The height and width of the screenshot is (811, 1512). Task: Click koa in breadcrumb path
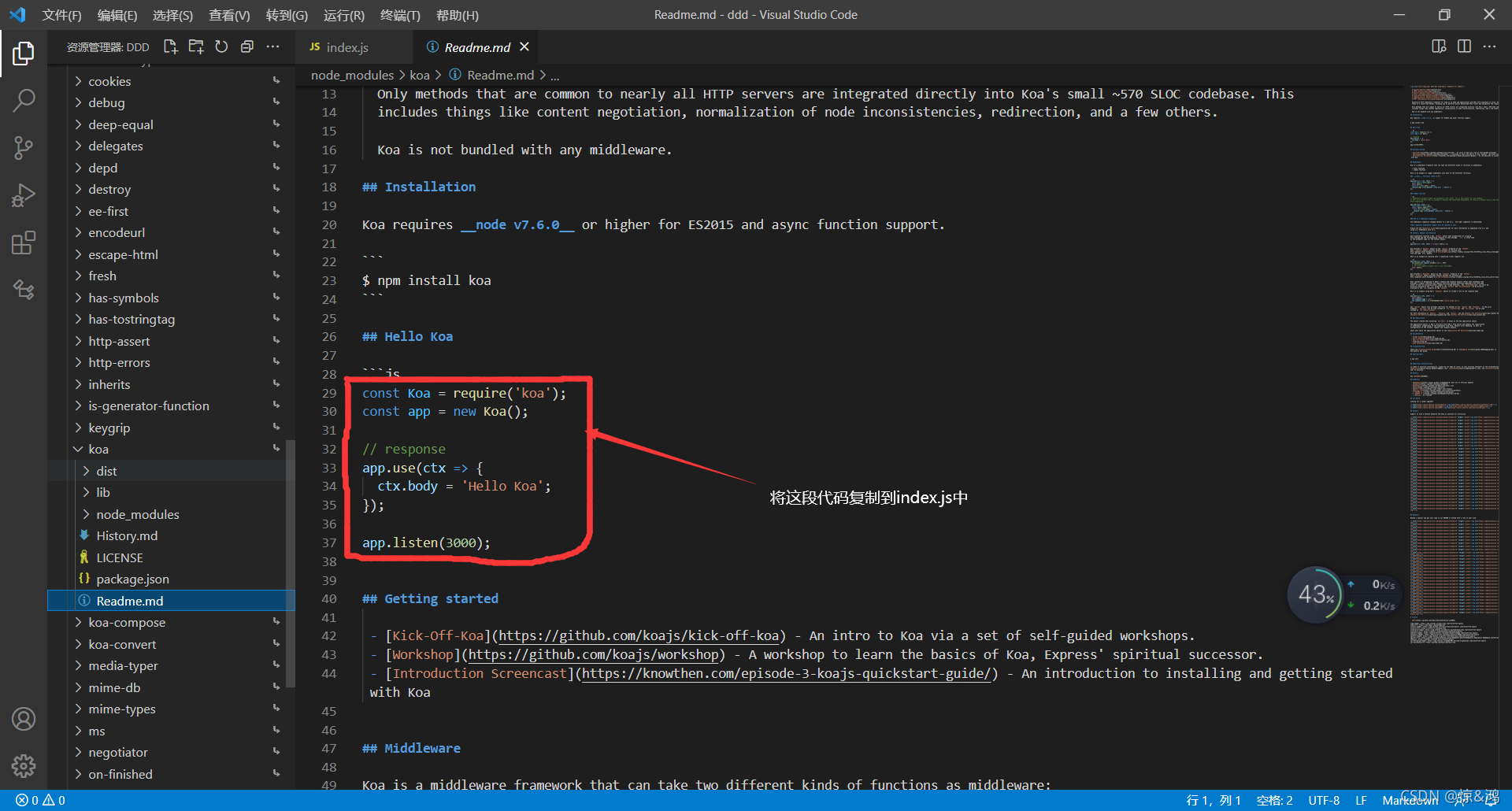[420, 75]
